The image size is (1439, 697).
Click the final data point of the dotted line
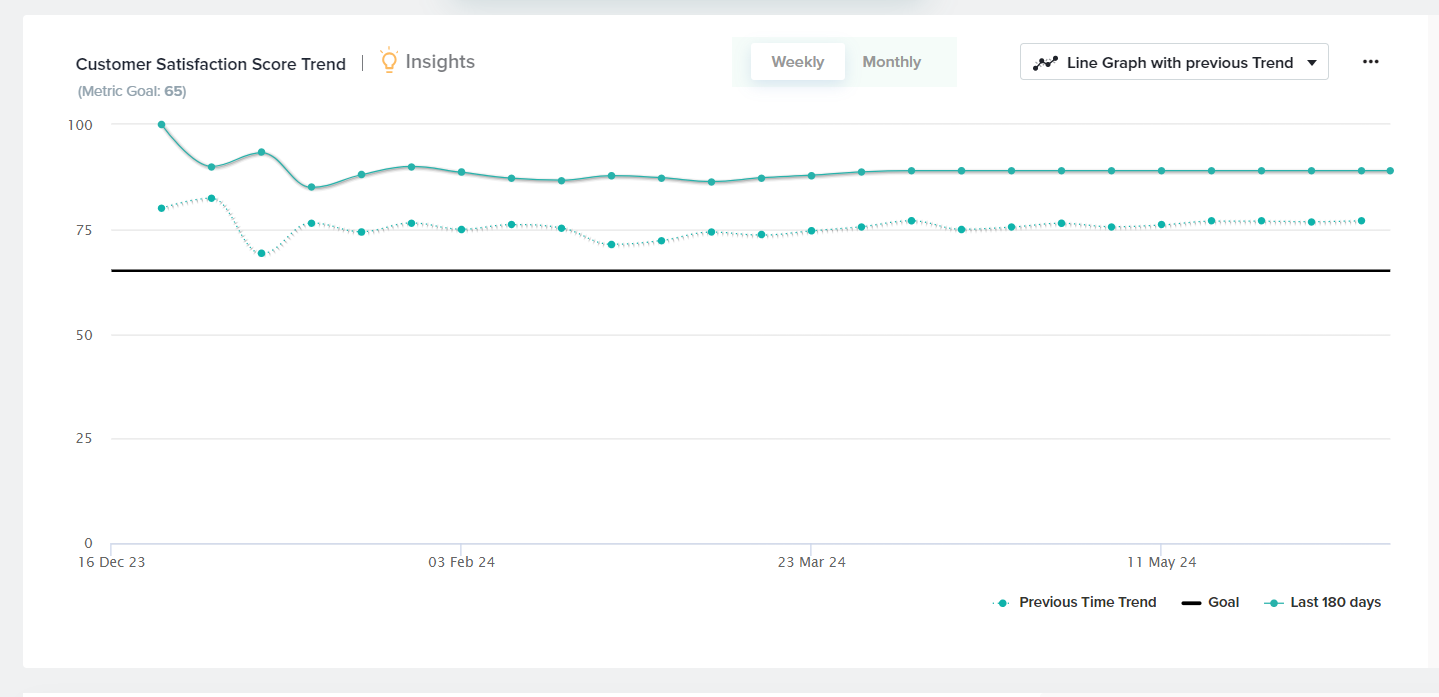pyautogui.click(x=1361, y=221)
